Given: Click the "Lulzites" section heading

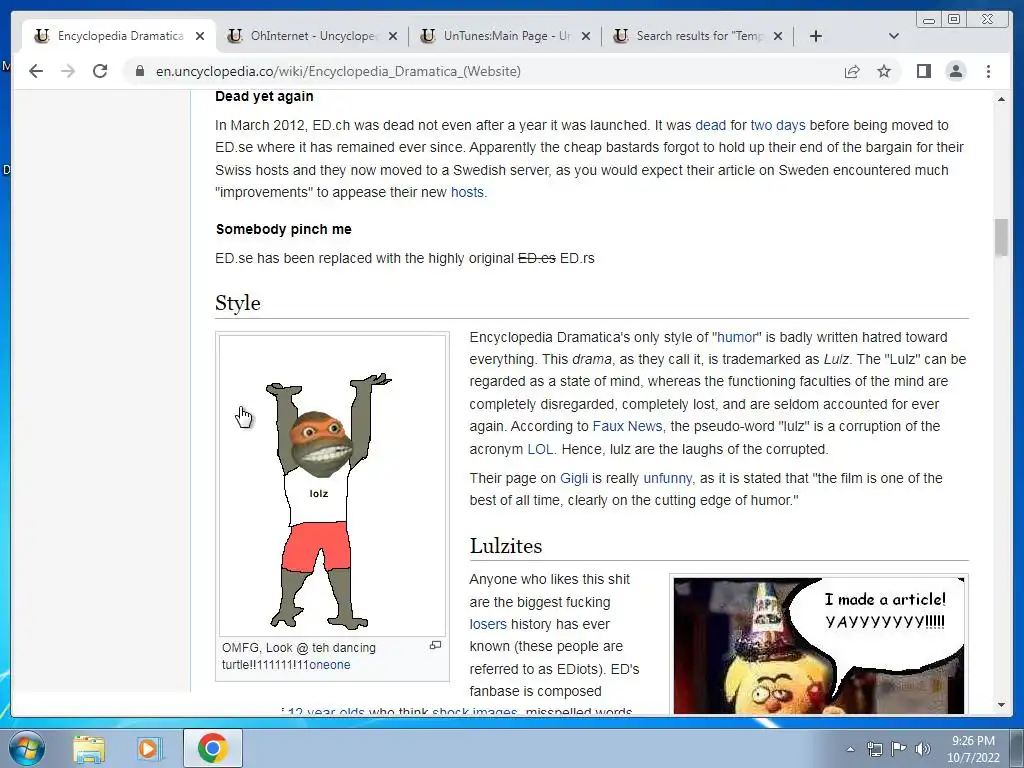Looking at the screenshot, I should pyautogui.click(x=506, y=546).
